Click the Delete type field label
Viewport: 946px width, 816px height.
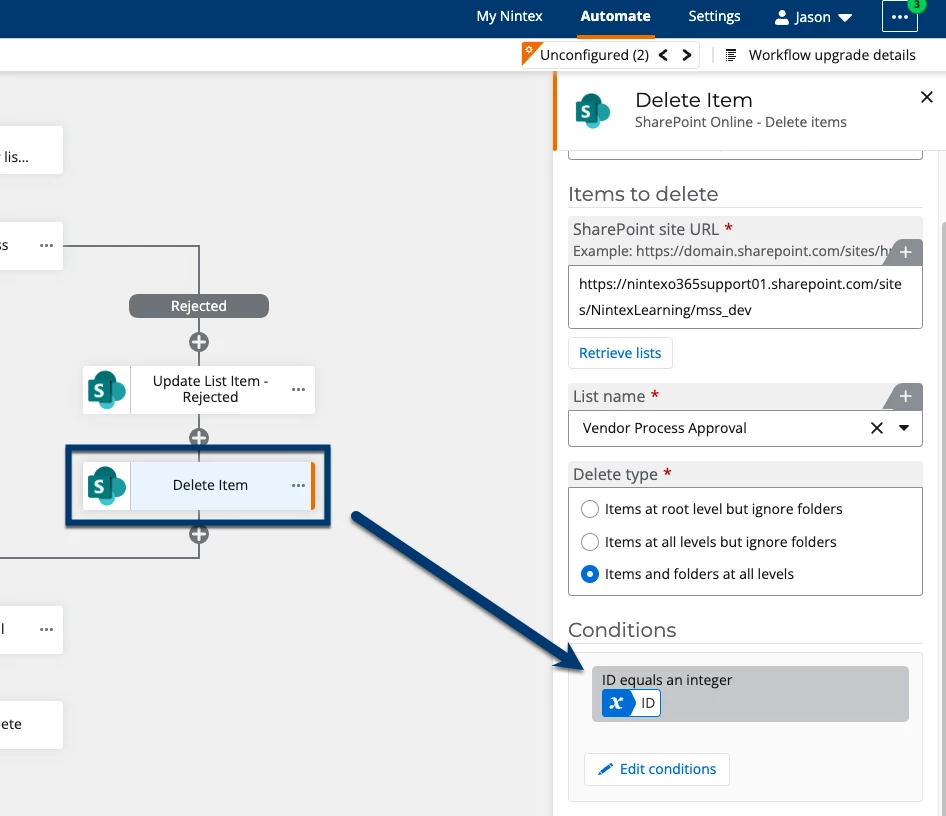pos(615,475)
